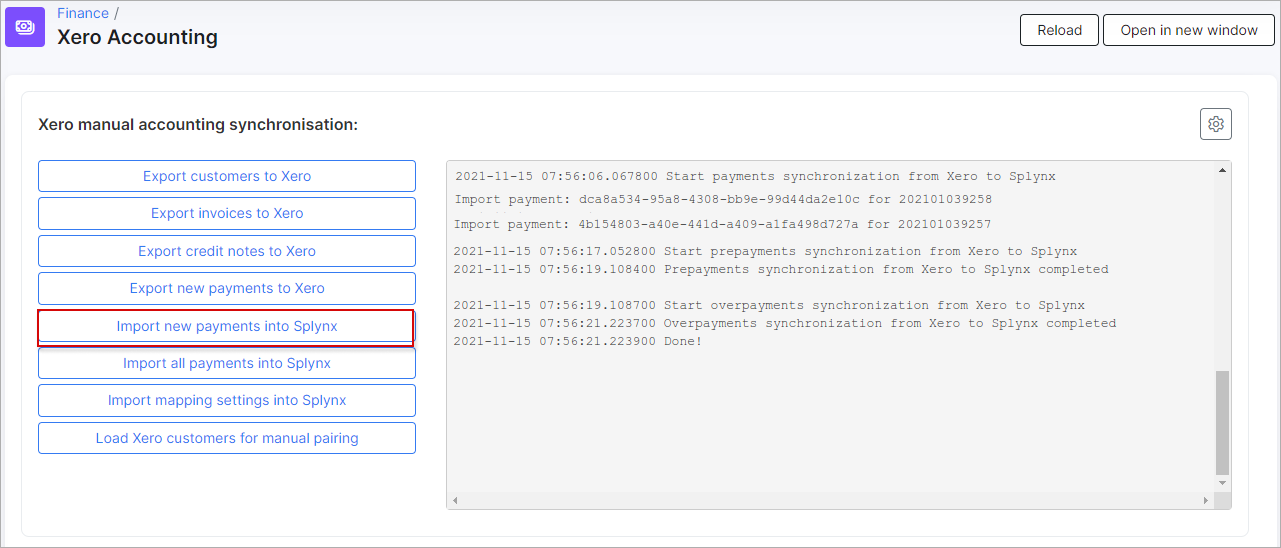The height and width of the screenshot is (548, 1281).
Task: Export invoices to Xero
Action: point(227,213)
